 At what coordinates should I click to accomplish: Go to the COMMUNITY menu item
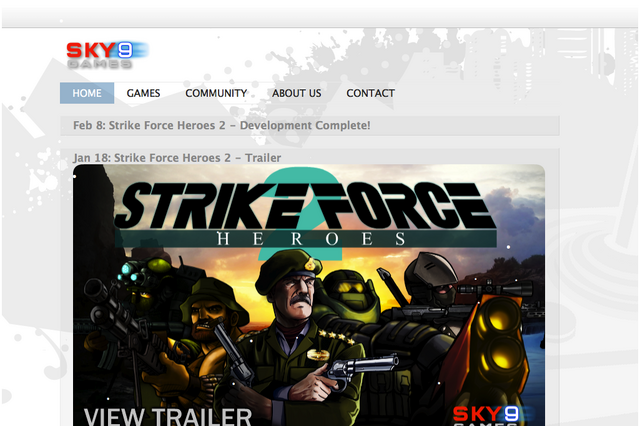(216, 93)
